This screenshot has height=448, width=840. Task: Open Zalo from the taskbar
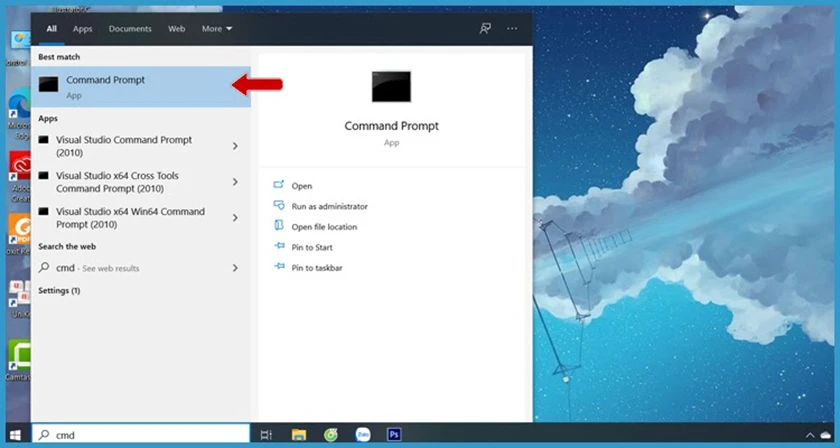pos(363,435)
